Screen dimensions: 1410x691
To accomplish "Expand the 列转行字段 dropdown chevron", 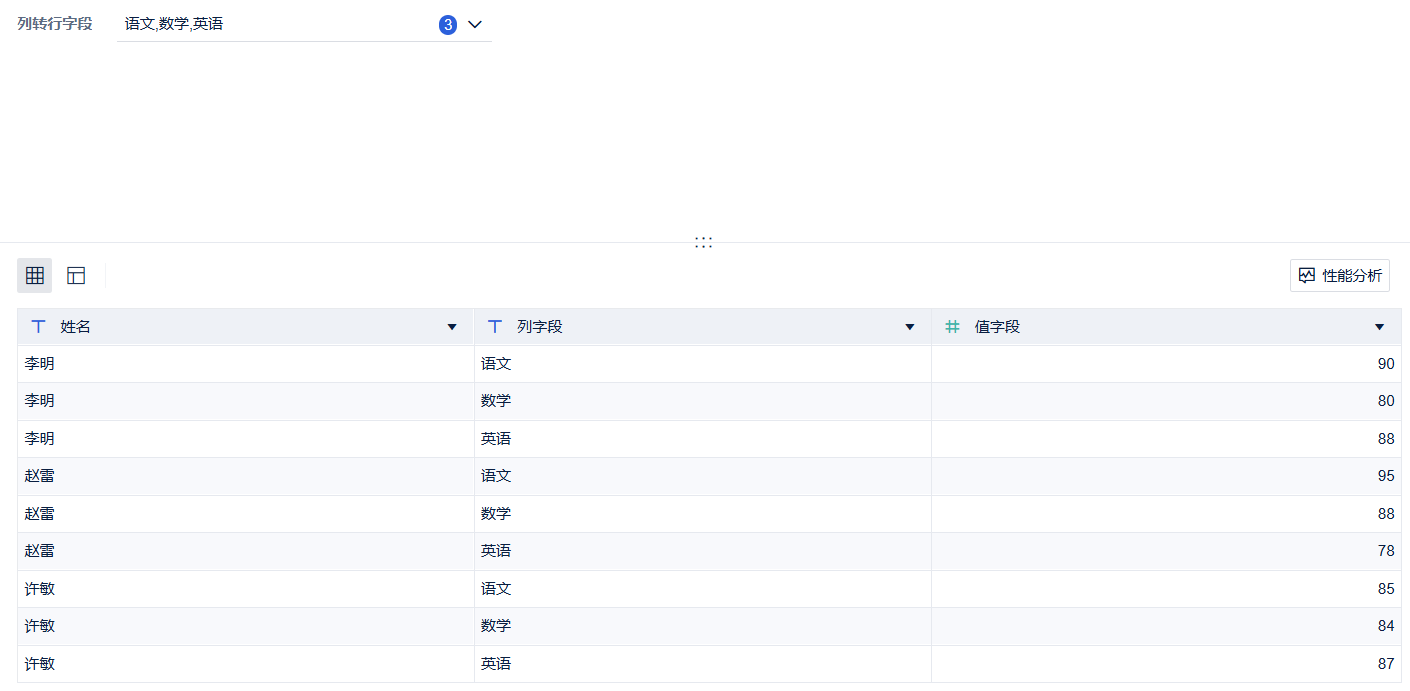I will 475,25.
